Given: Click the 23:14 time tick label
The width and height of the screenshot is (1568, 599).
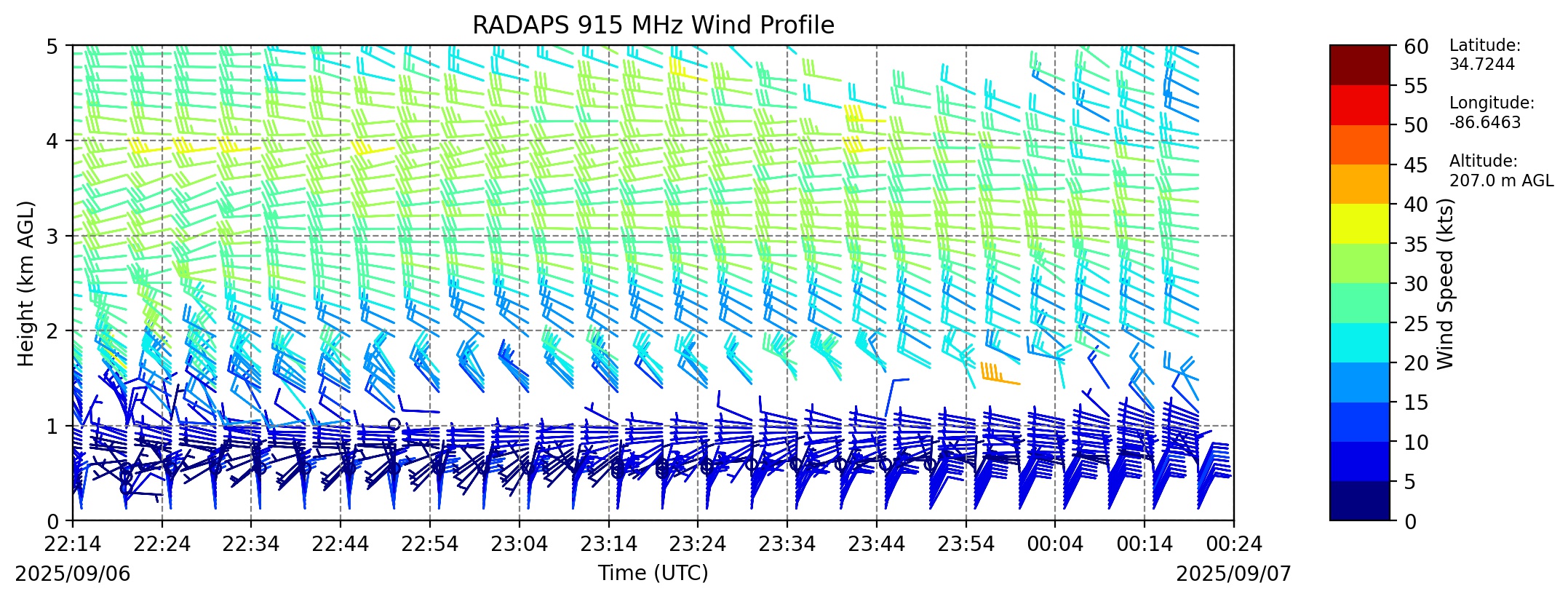Looking at the screenshot, I should pyautogui.click(x=609, y=544).
